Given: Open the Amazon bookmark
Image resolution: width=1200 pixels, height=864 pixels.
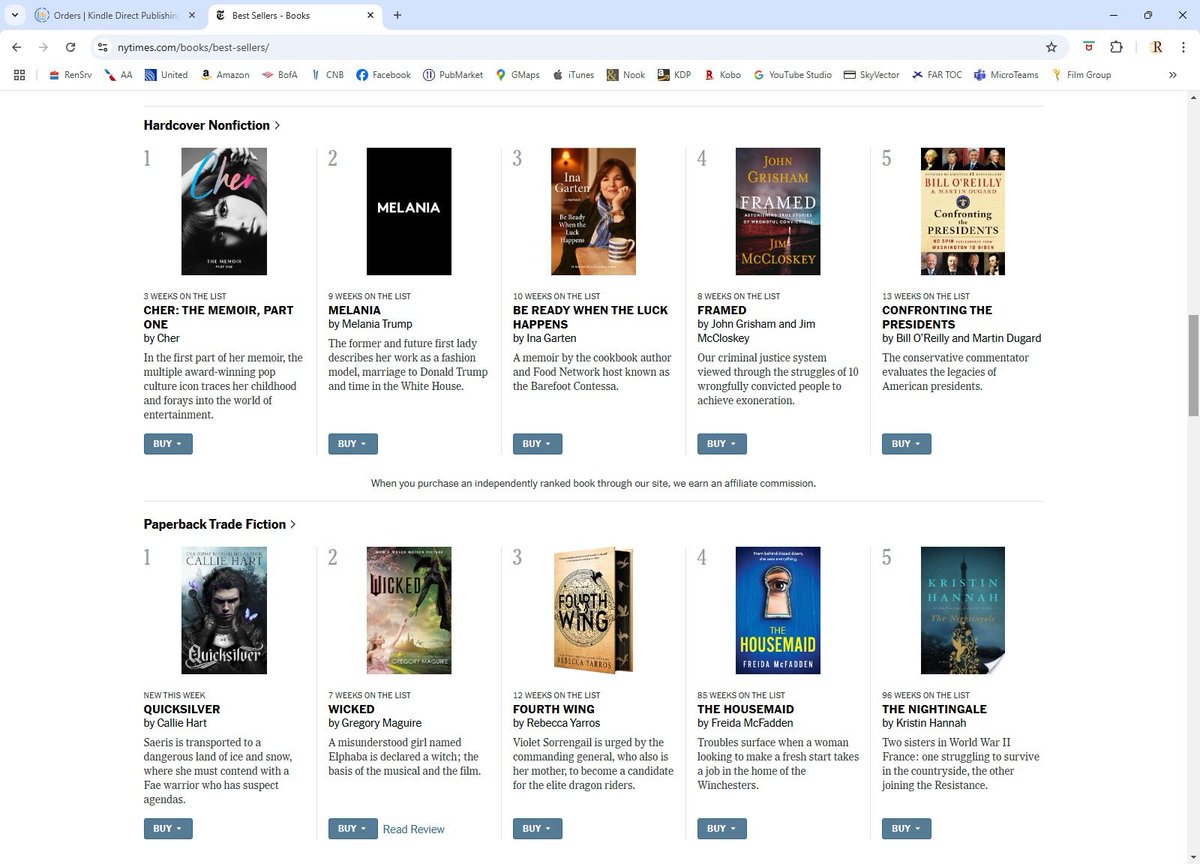Looking at the screenshot, I should pos(225,75).
